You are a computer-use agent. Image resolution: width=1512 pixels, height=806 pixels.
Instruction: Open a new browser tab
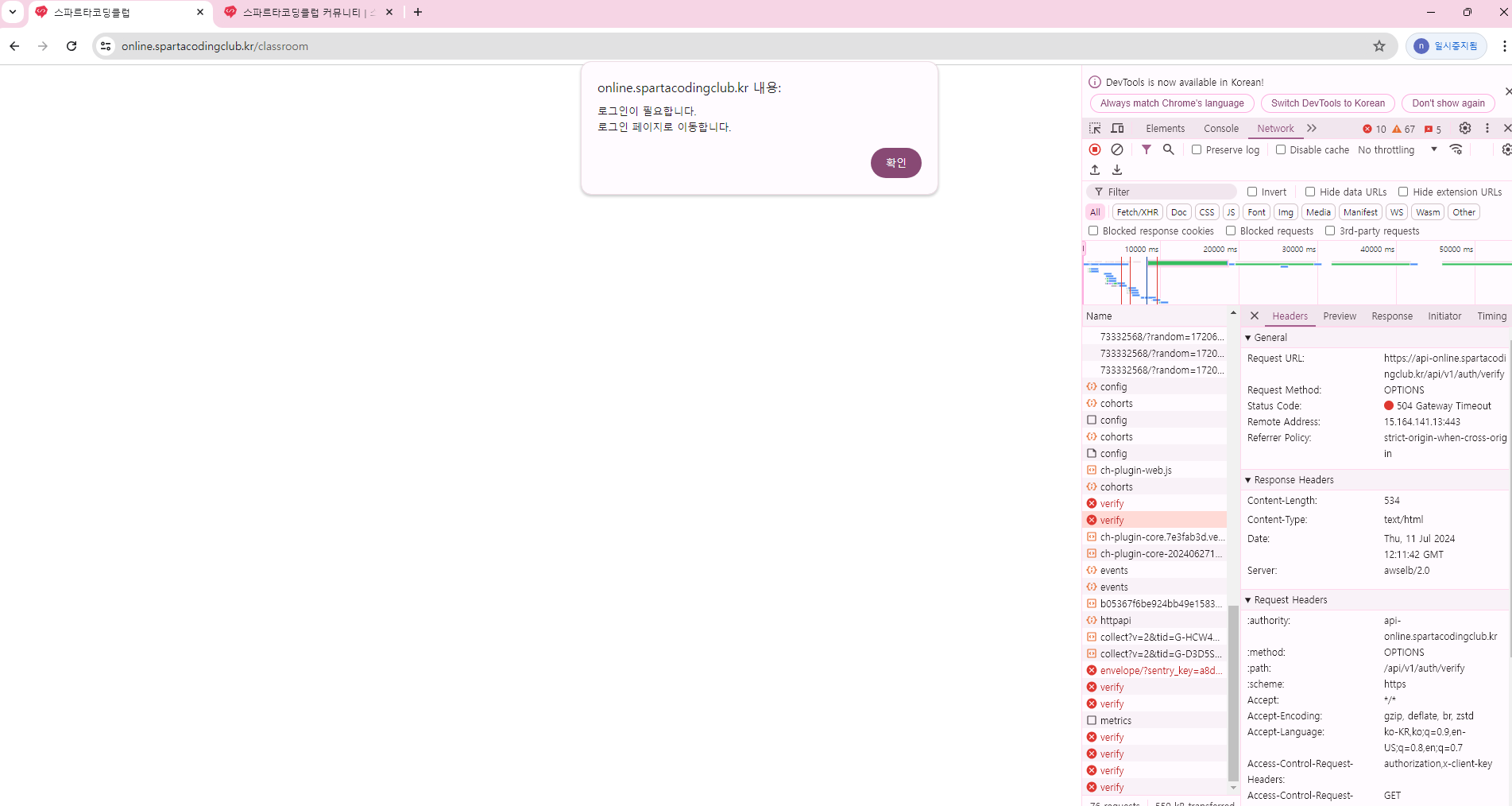pos(418,12)
